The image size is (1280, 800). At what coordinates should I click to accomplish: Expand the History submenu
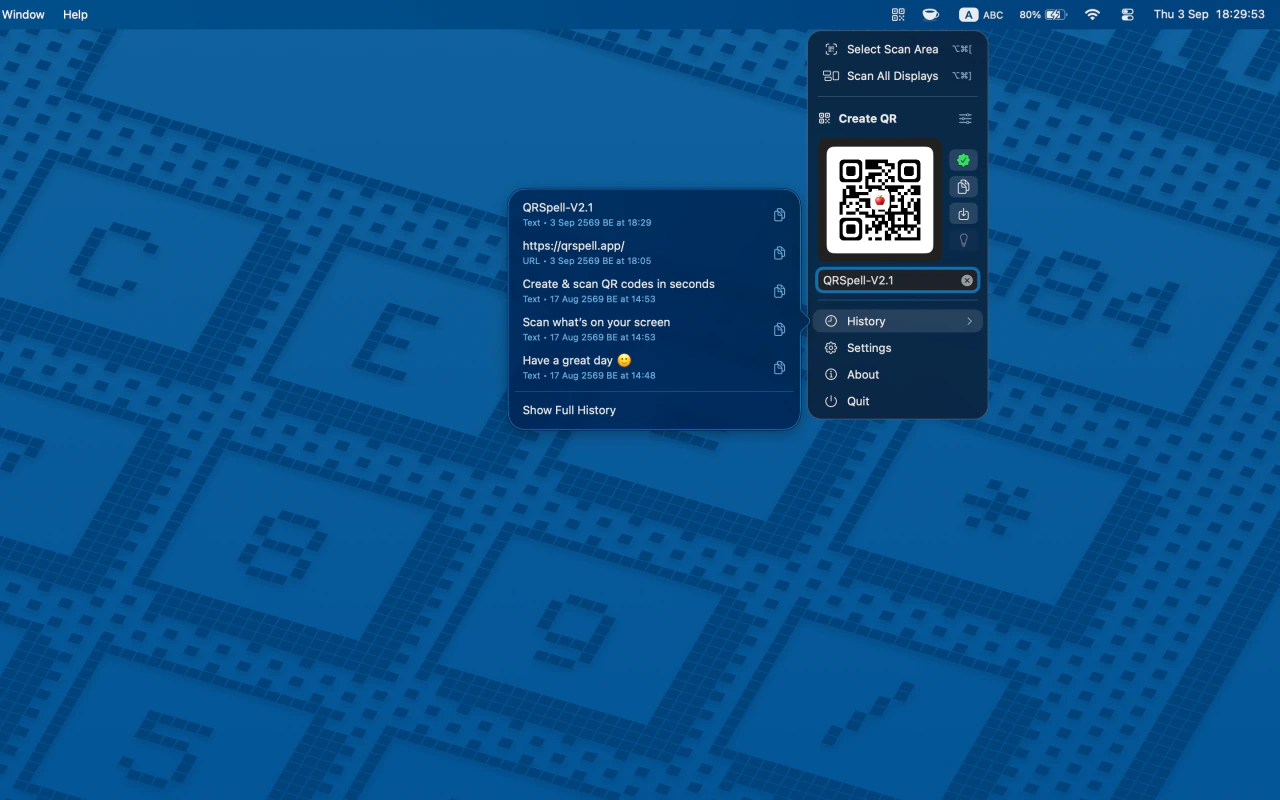[897, 321]
